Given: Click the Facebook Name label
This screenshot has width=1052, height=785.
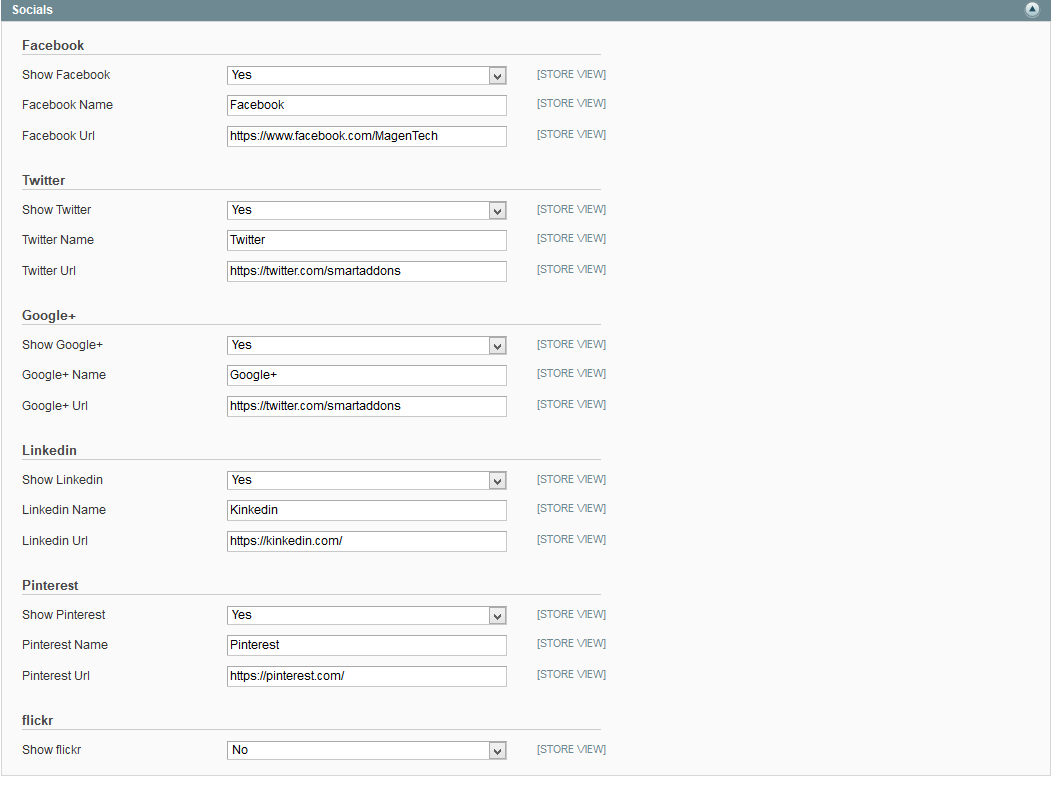Looking at the screenshot, I should click(67, 105).
